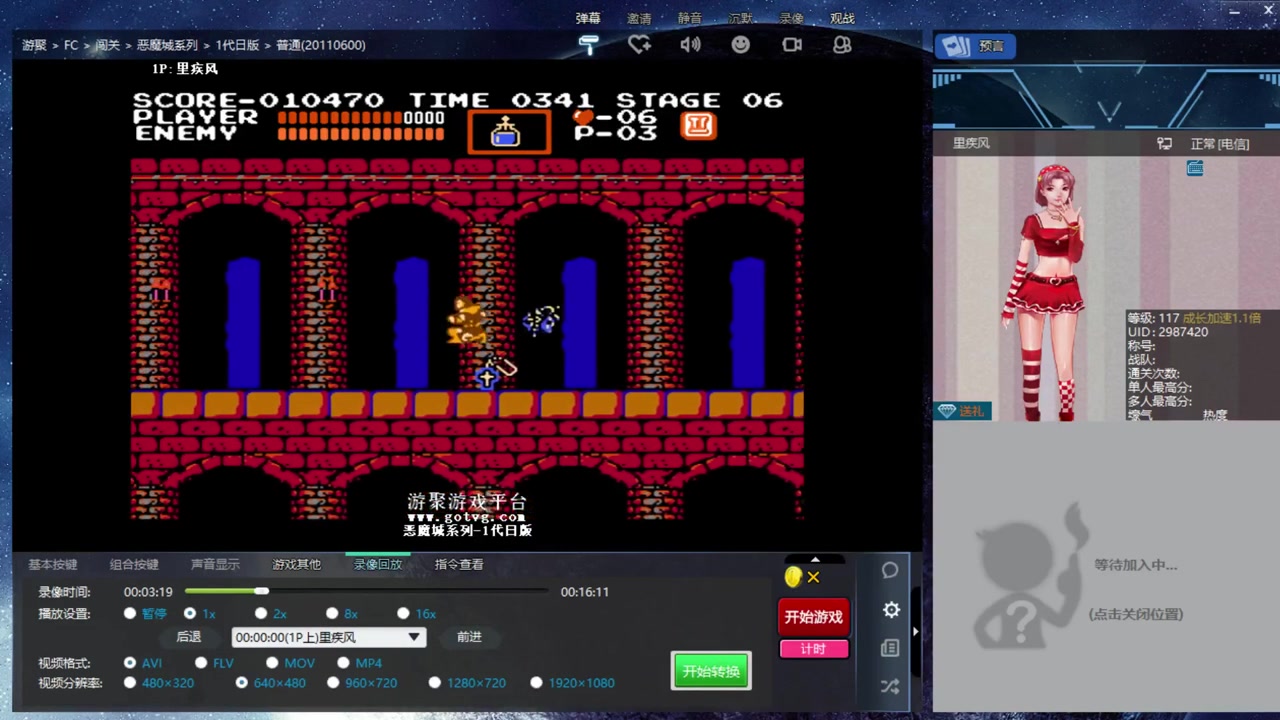Choose FLV video format

click(201, 663)
